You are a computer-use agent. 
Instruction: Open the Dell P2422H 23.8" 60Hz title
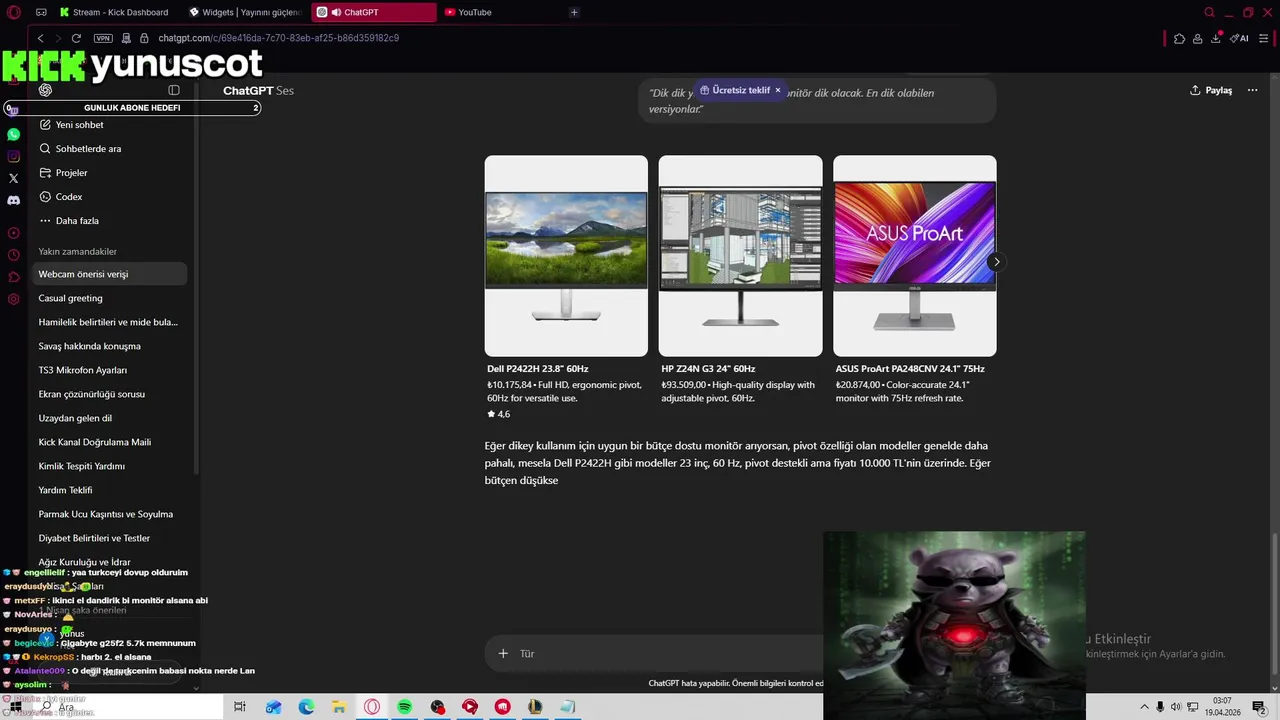pyautogui.click(x=538, y=369)
